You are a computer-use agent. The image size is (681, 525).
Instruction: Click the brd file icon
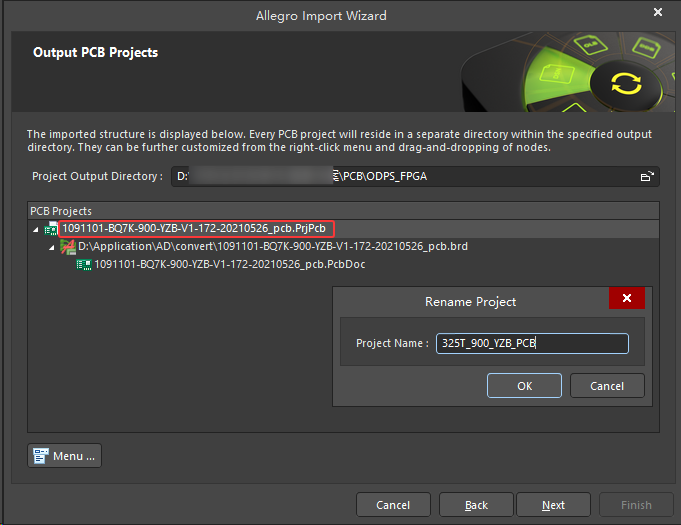[67, 247]
